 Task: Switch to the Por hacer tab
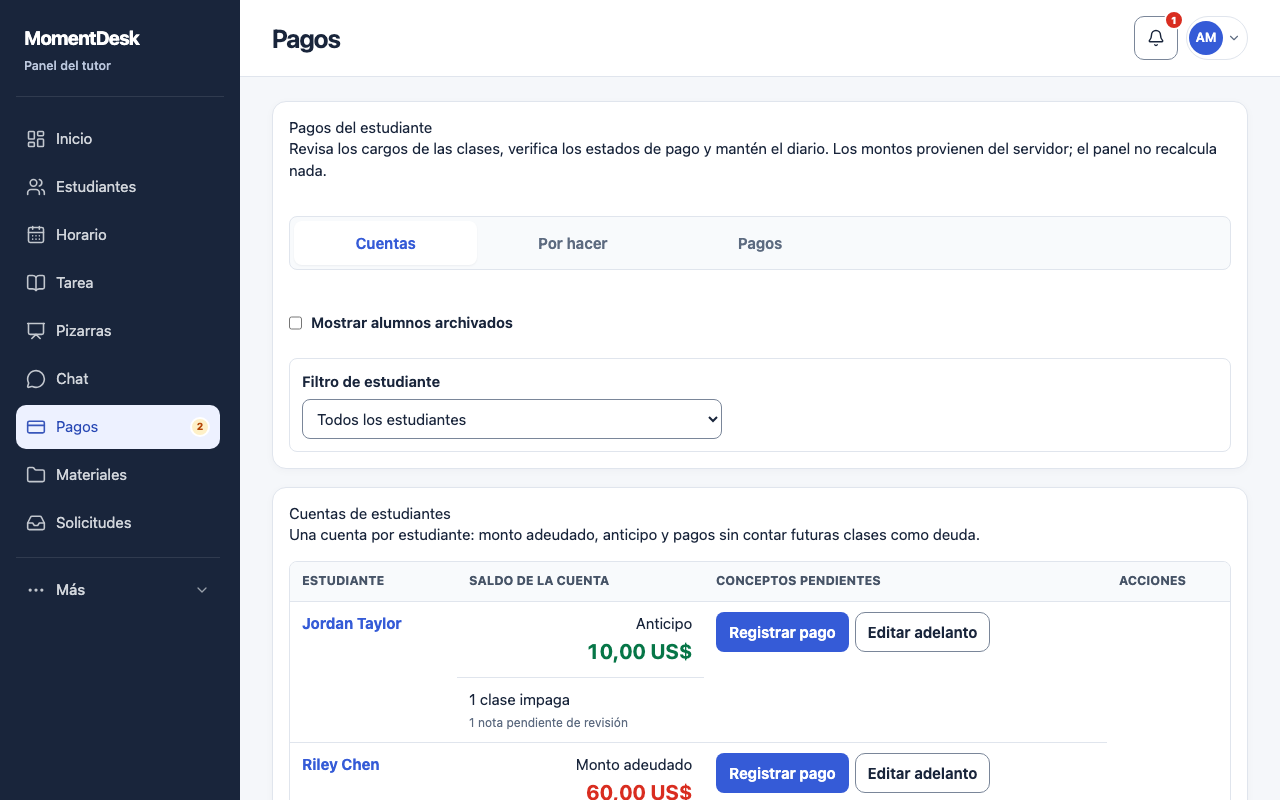click(572, 243)
